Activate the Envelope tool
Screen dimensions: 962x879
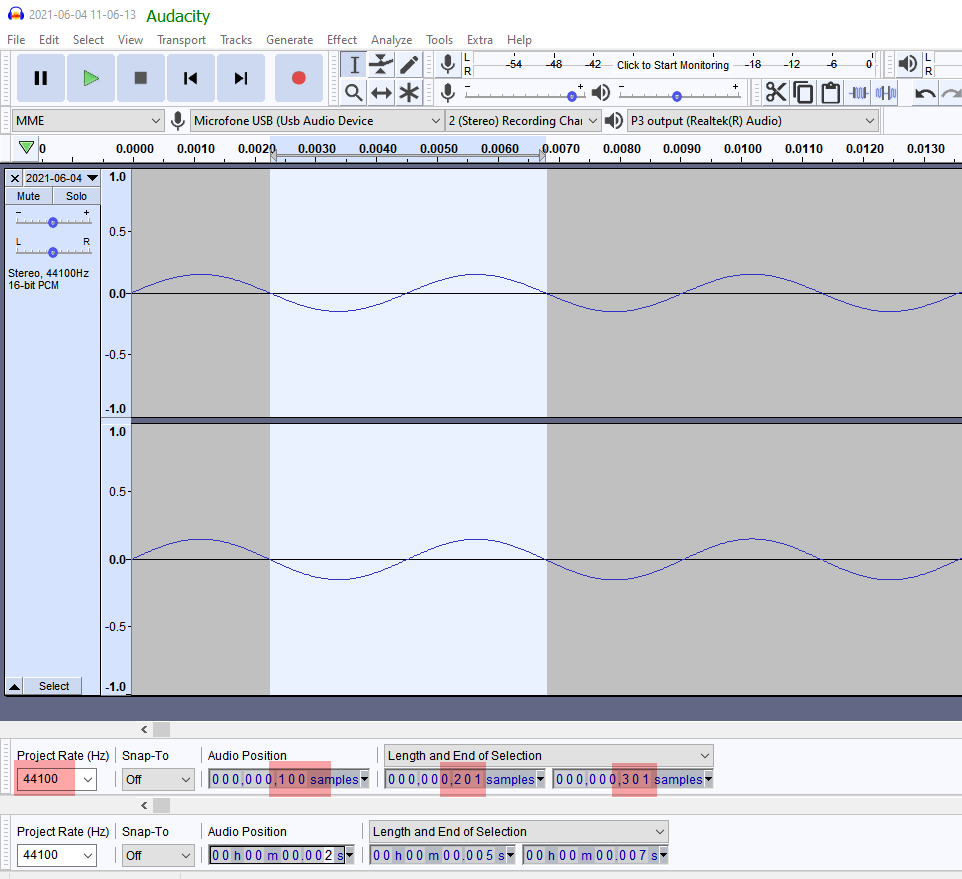[381, 64]
